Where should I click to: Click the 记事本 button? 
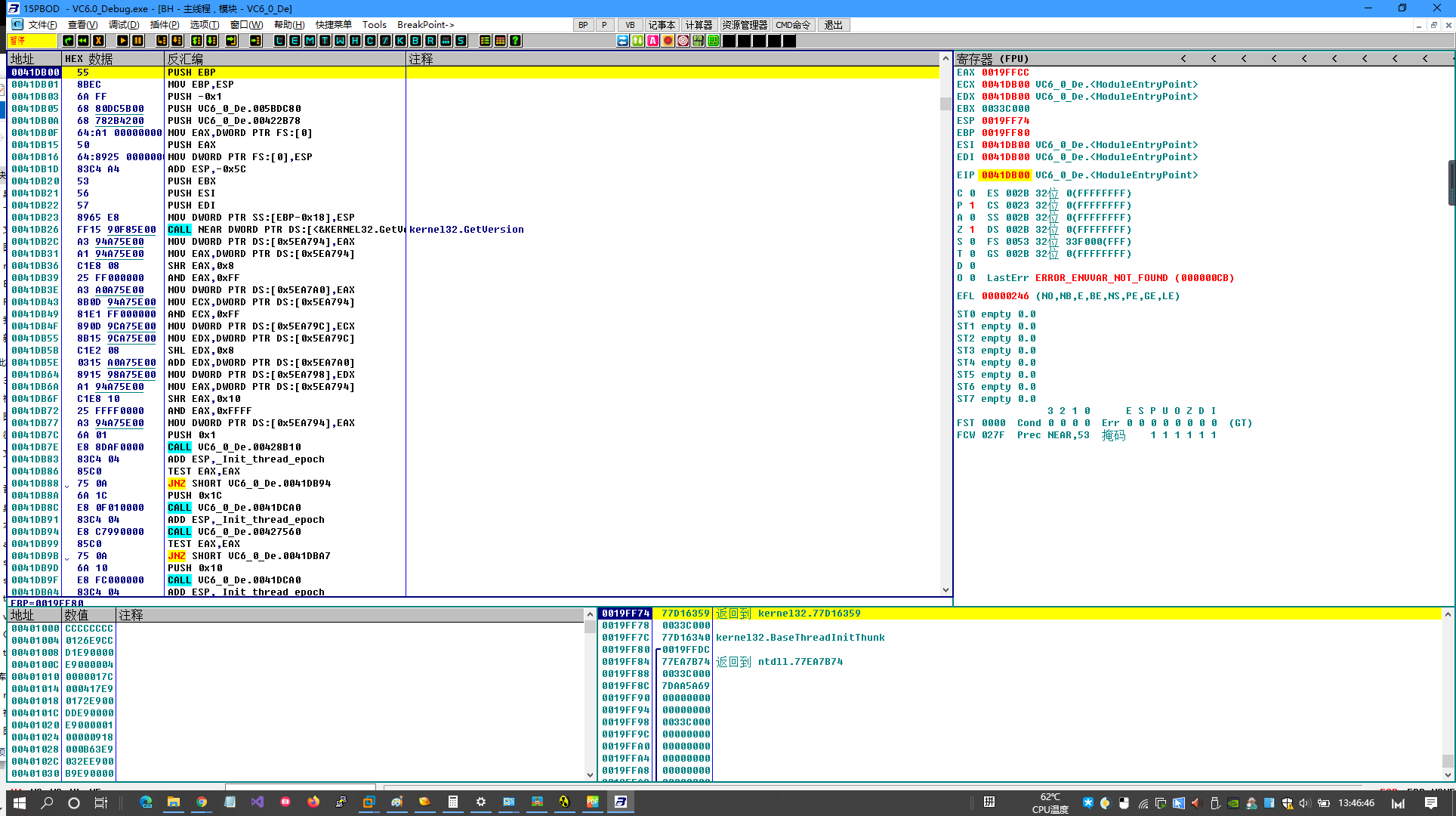(x=662, y=25)
